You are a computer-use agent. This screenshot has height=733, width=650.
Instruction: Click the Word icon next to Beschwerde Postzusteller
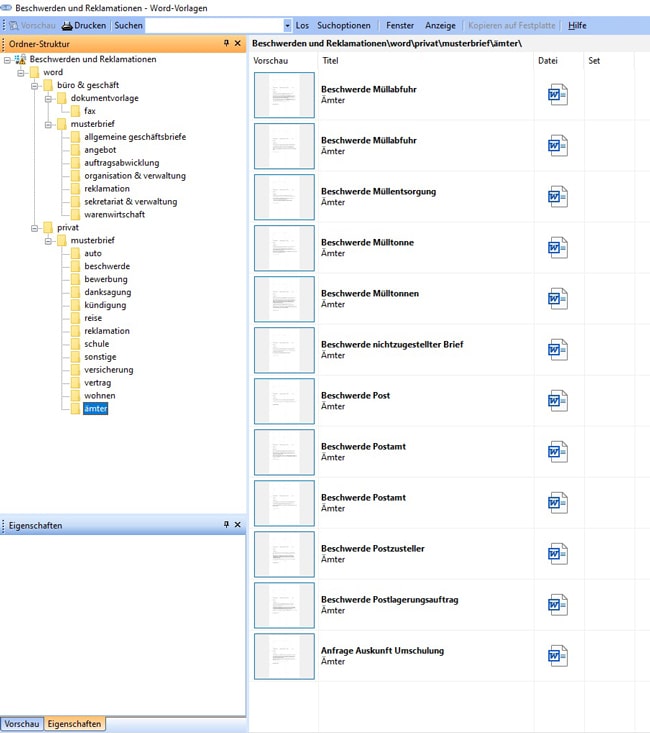tap(557, 554)
